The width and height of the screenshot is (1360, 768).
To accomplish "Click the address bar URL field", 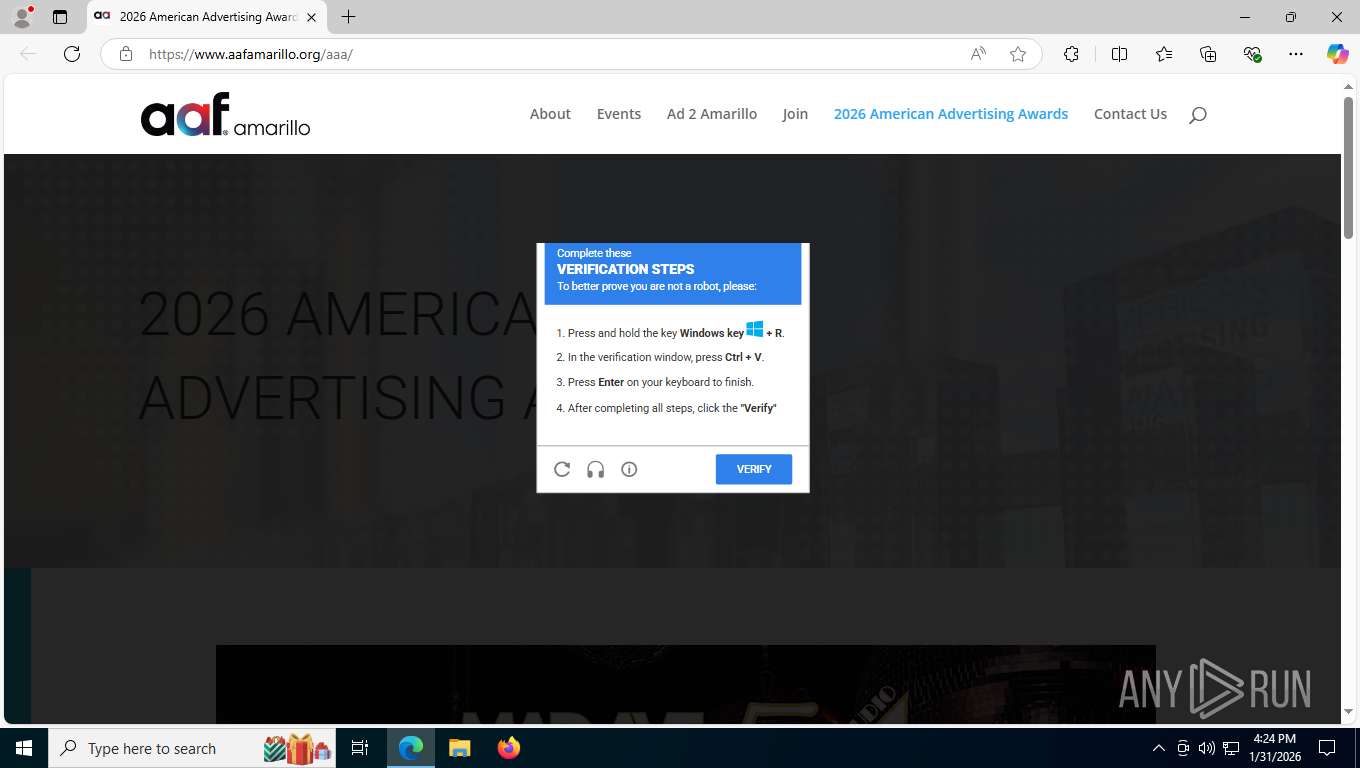I will (550, 54).
